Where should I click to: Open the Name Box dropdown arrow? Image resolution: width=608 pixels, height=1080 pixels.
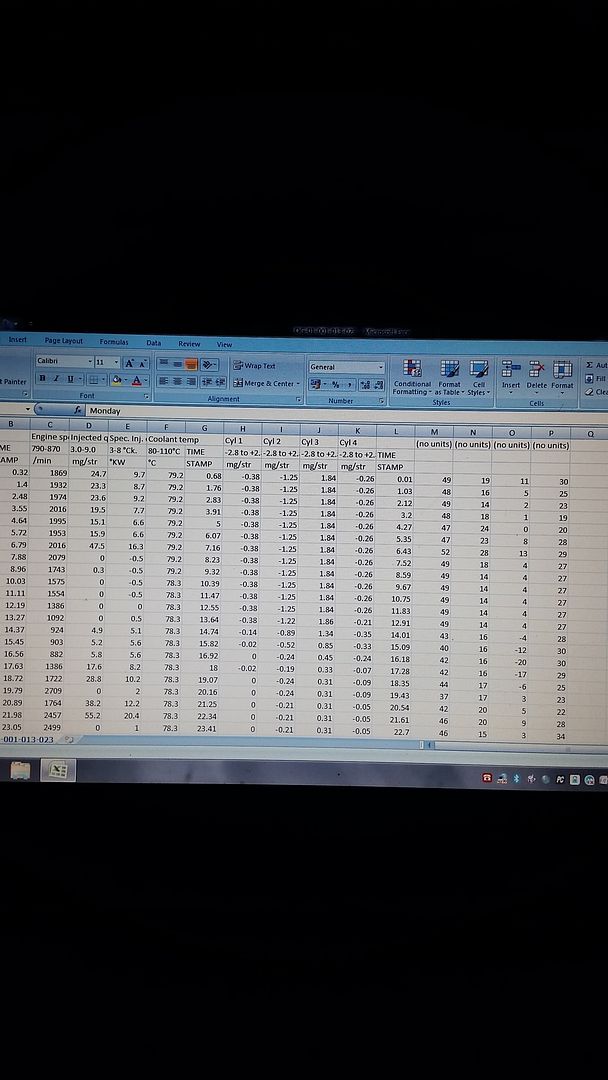(x=28, y=410)
